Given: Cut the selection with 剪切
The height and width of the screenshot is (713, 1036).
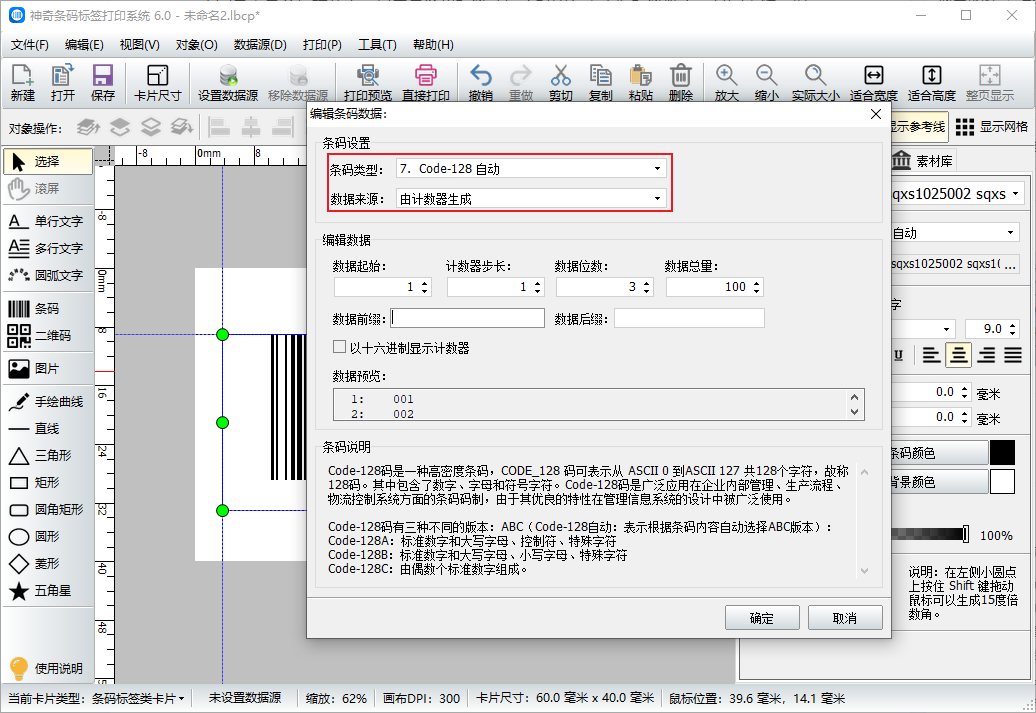Looking at the screenshot, I should click(560, 83).
